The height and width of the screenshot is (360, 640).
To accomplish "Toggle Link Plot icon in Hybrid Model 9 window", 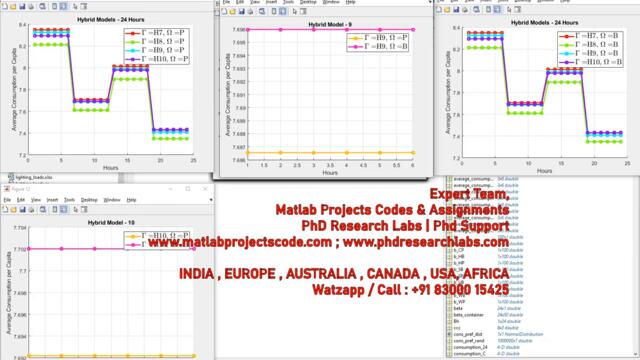I will click(262, 11).
